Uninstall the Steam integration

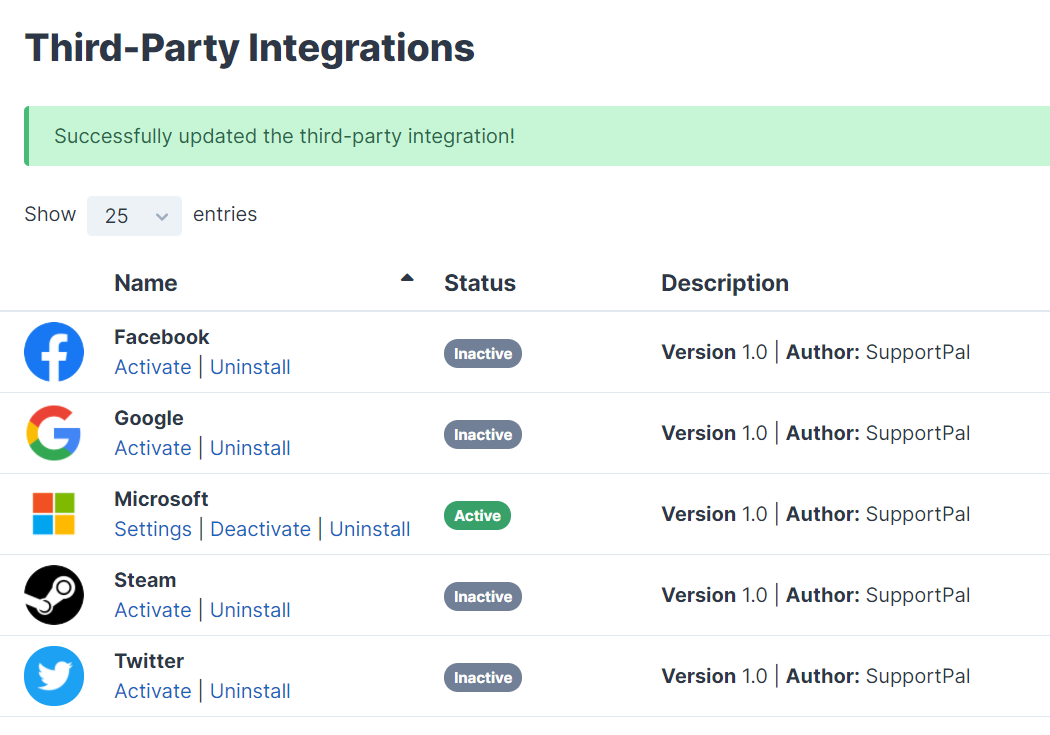coord(250,610)
